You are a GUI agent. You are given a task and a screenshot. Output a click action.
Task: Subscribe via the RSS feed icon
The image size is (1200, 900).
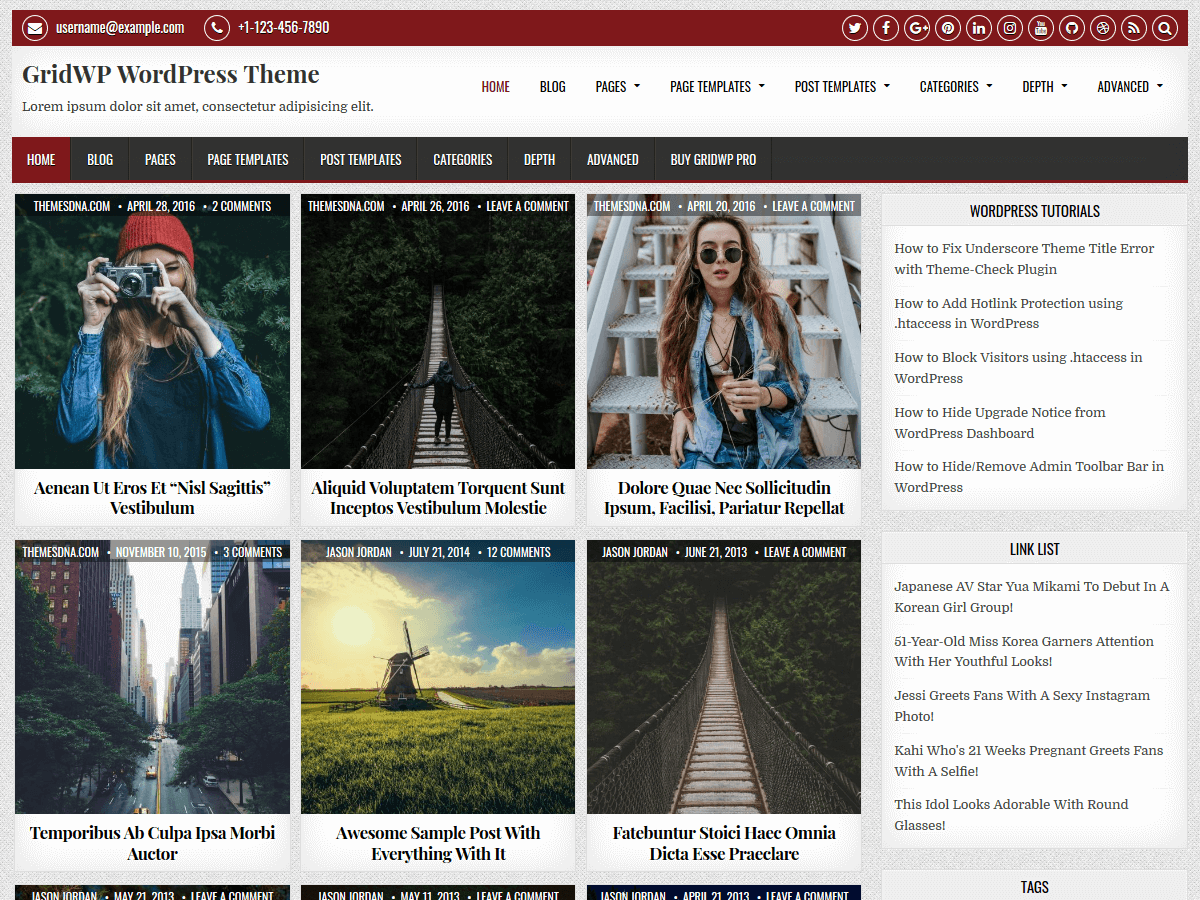tap(1133, 28)
